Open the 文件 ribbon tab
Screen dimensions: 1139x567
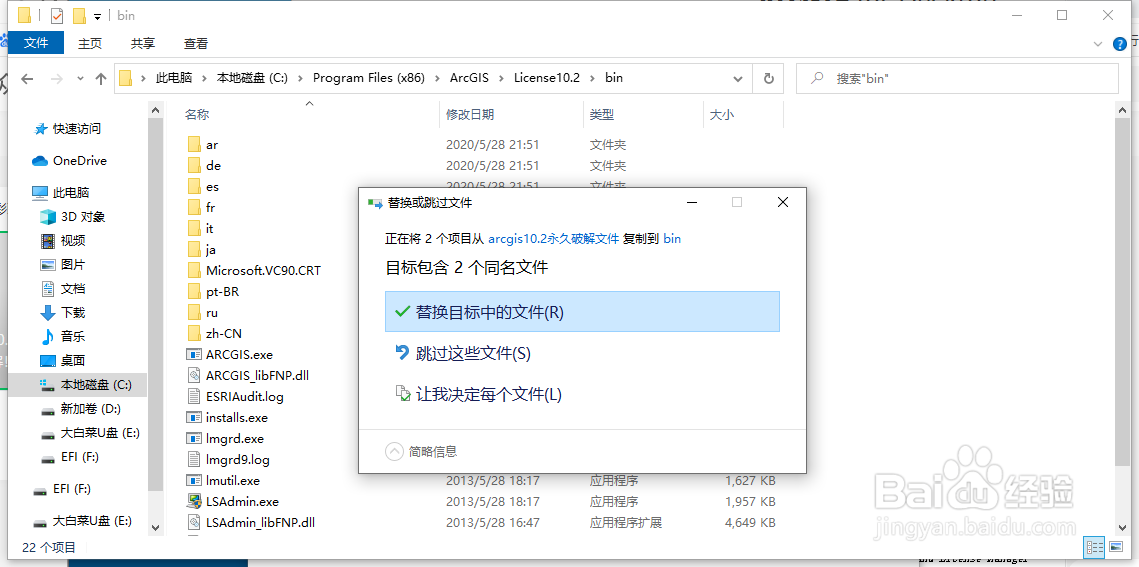[36, 44]
